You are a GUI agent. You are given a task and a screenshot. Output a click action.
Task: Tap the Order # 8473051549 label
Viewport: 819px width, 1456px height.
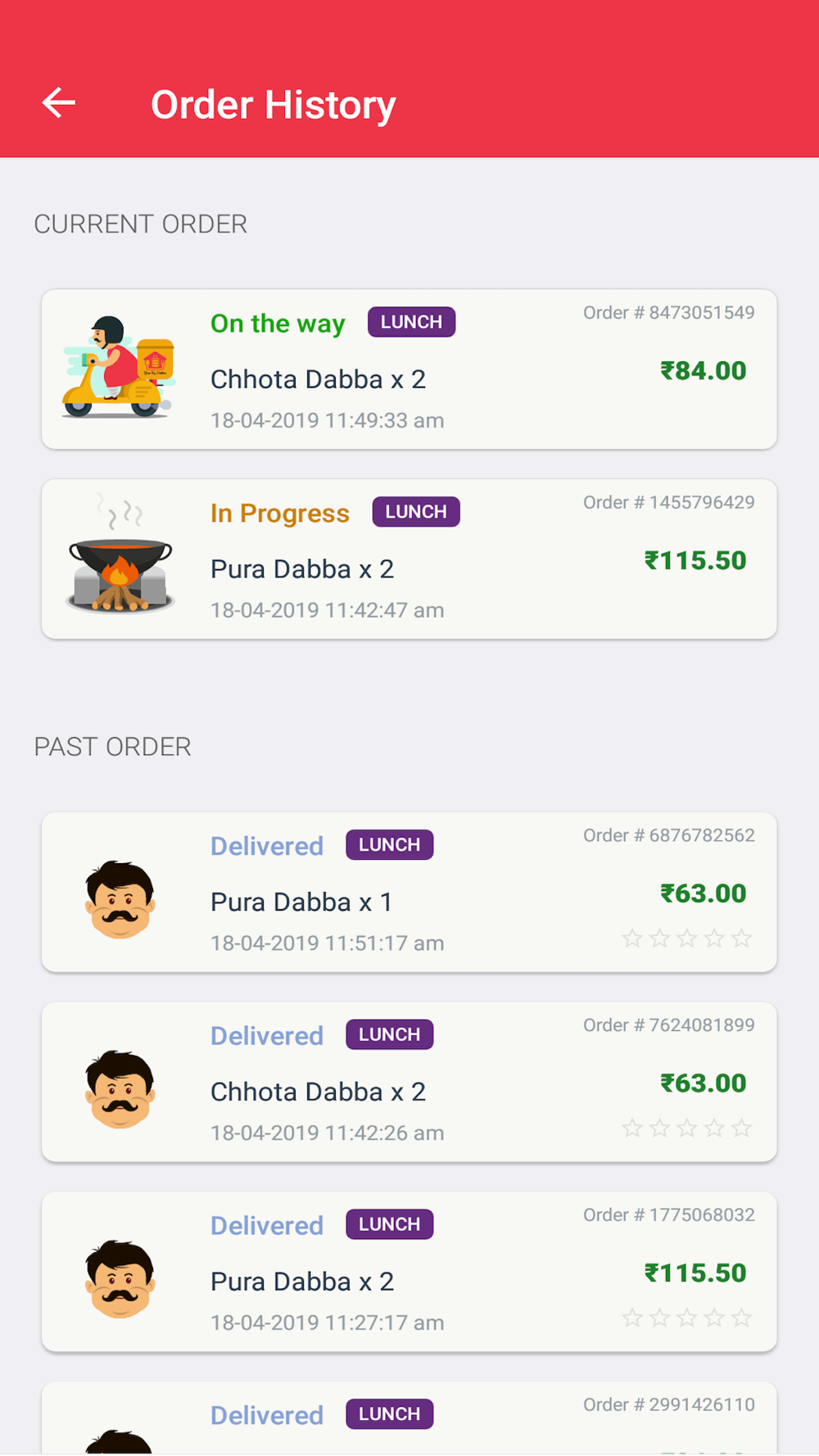coord(669,313)
